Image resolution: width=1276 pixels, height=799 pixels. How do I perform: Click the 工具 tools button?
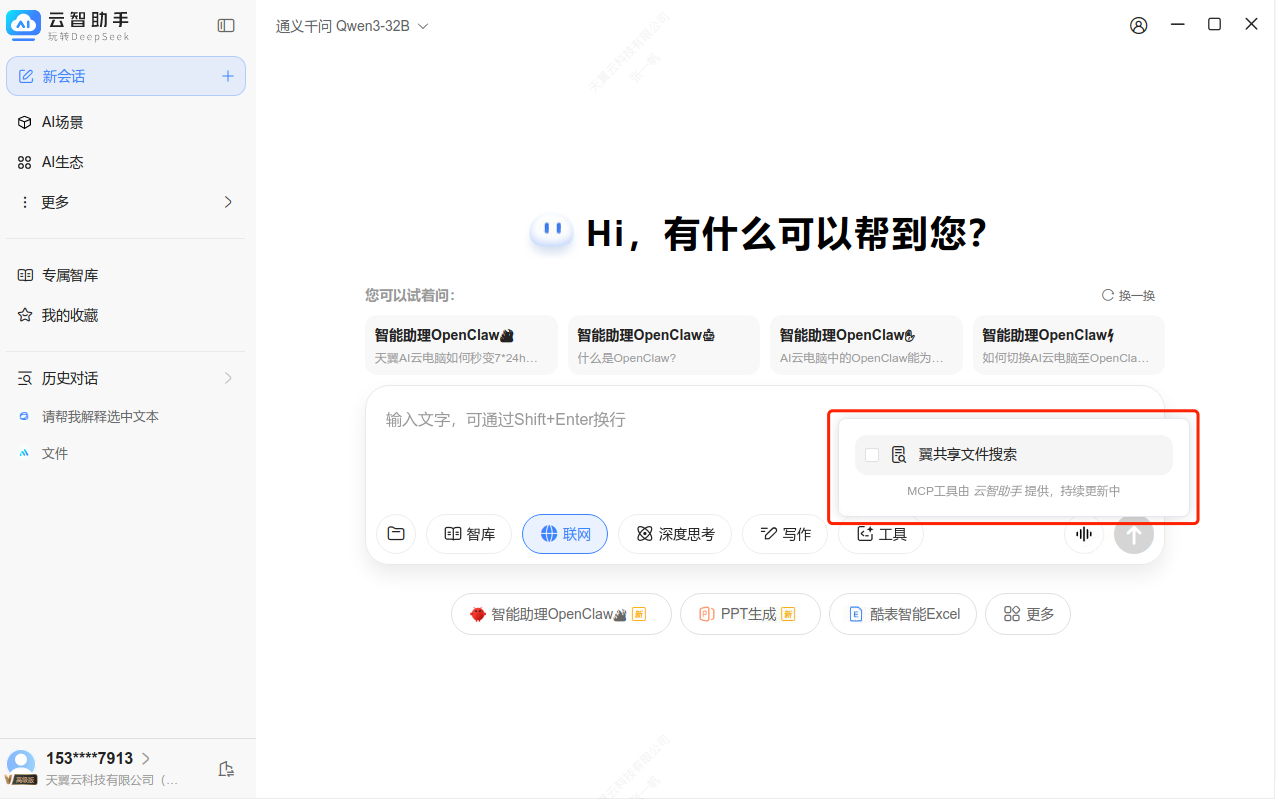point(881,534)
